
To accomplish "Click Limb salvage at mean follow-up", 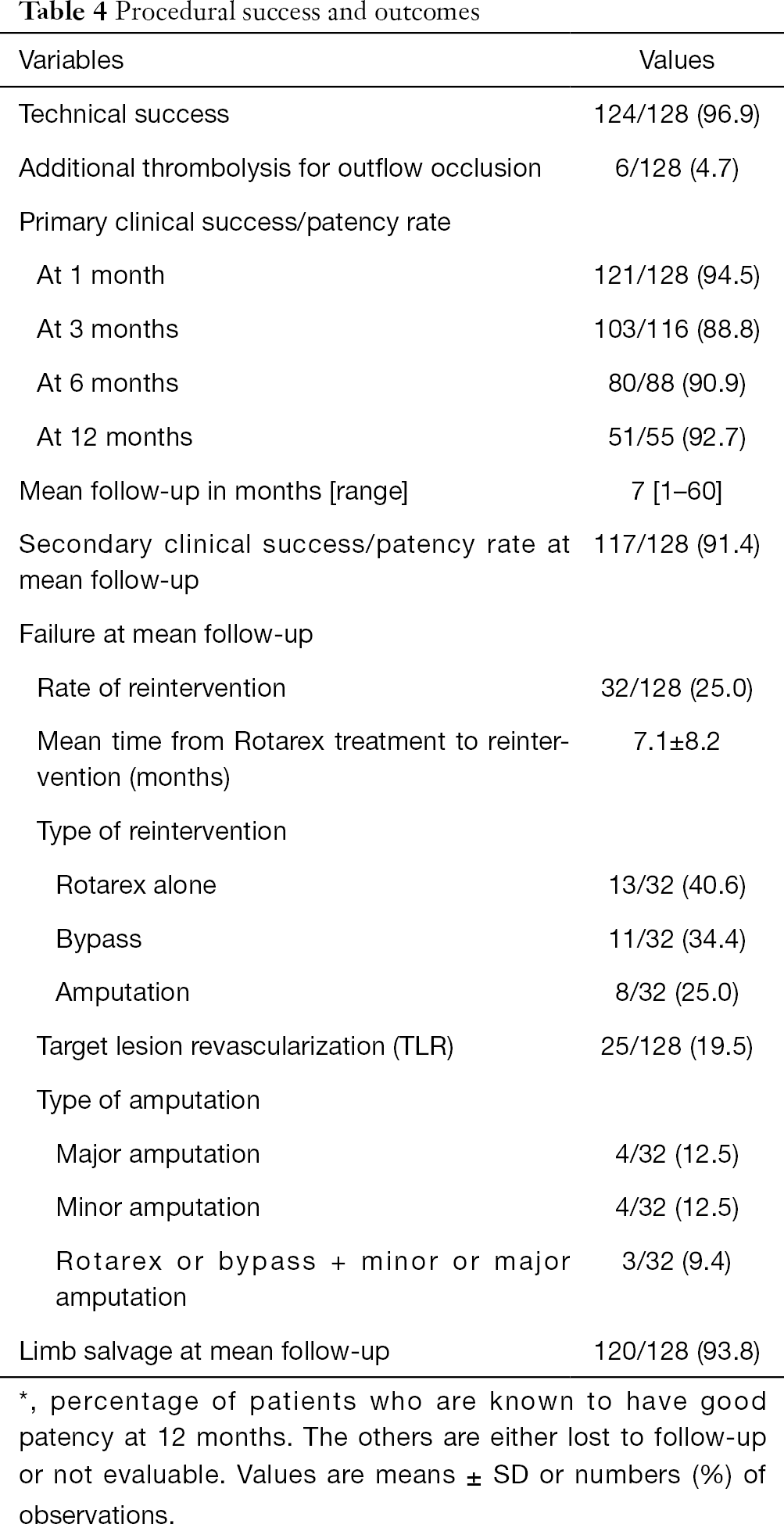I will [204, 1351].
